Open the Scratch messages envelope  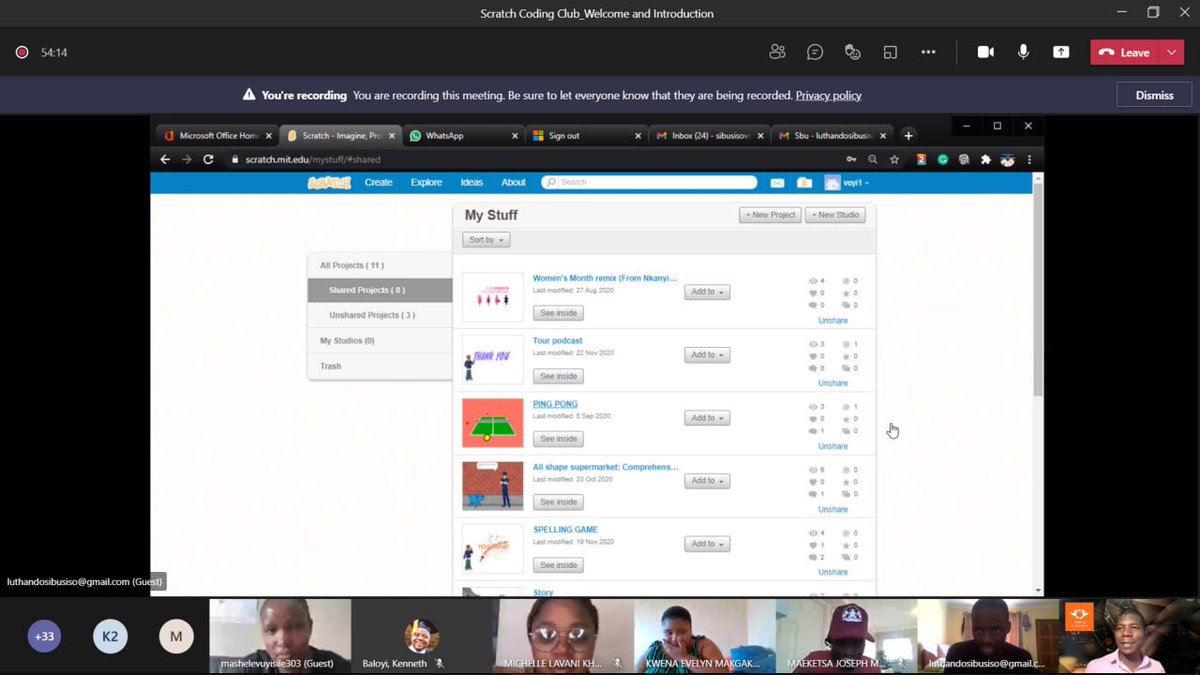tap(777, 182)
